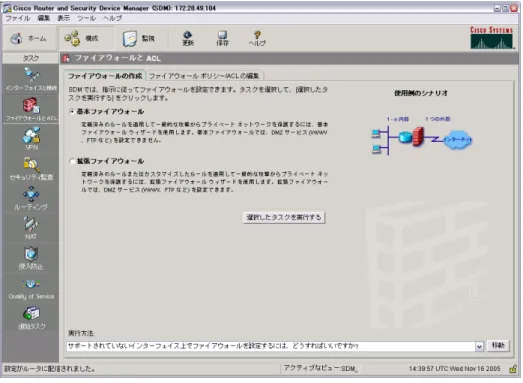
Task: Close the SDM window
Action: 514,8
